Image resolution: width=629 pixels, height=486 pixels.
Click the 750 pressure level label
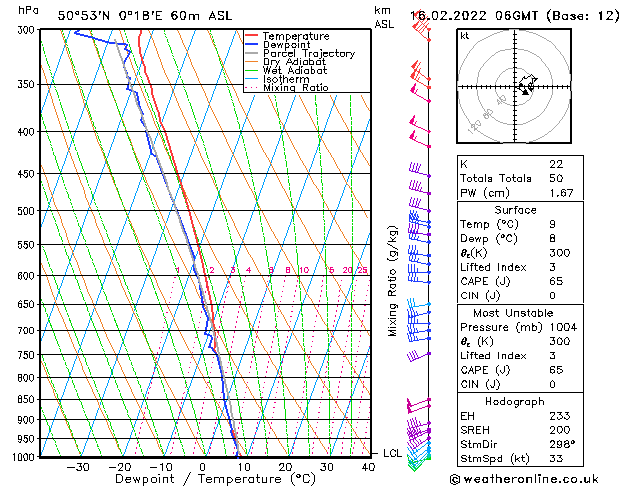[28, 355]
